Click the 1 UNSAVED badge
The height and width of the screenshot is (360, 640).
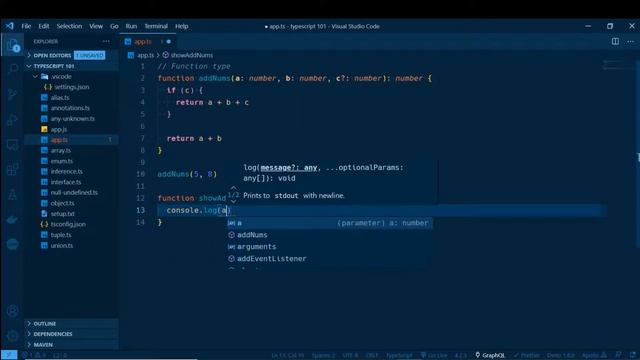[x=89, y=55]
